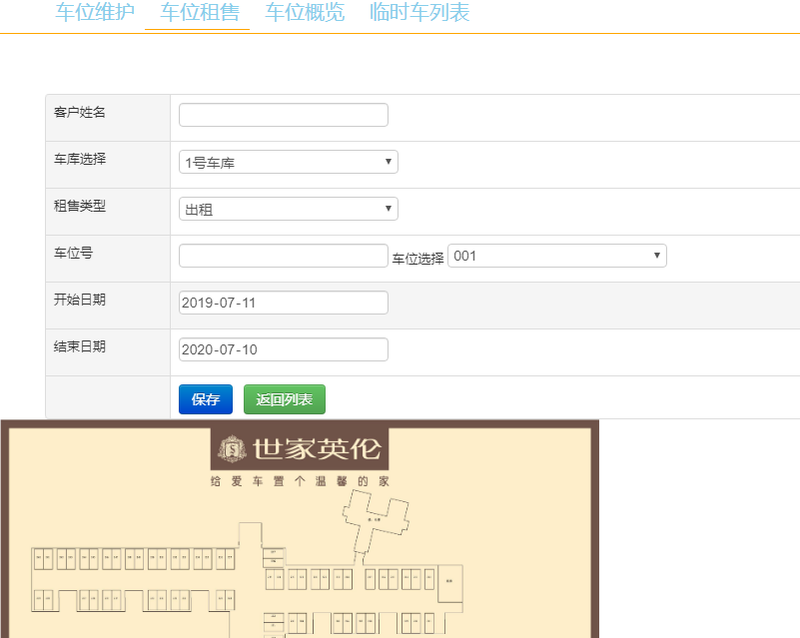Click the green 返回列表 button
The image size is (800, 638).
pyautogui.click(x=284, y=399)
